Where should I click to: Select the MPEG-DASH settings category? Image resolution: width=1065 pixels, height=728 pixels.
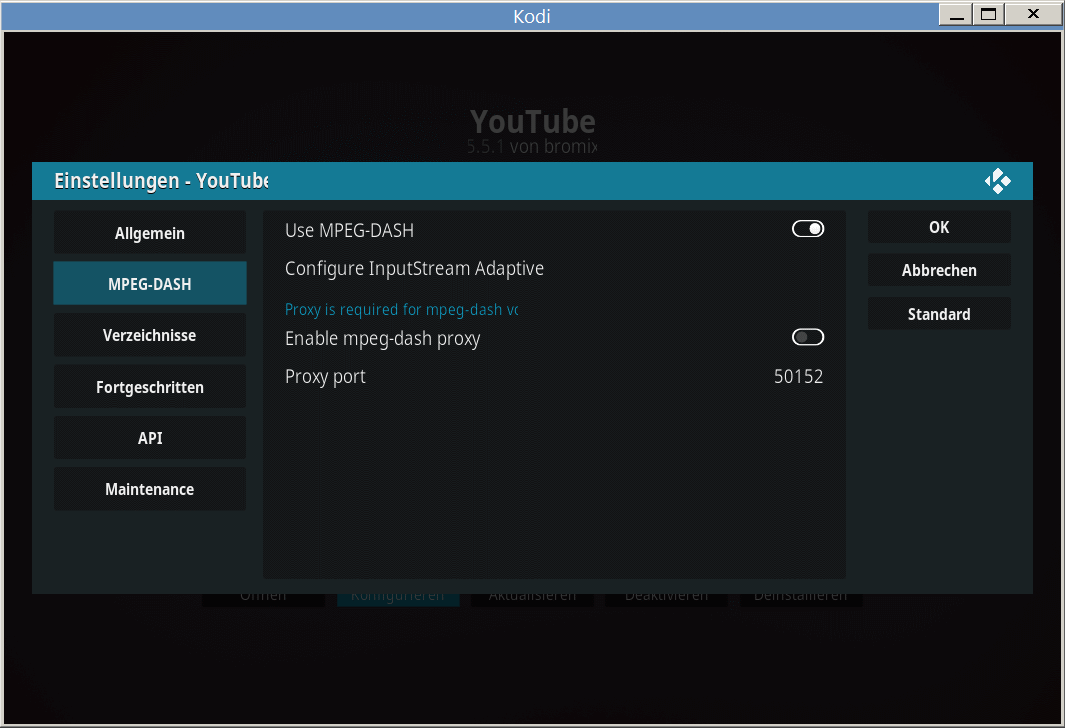[149, 284]
